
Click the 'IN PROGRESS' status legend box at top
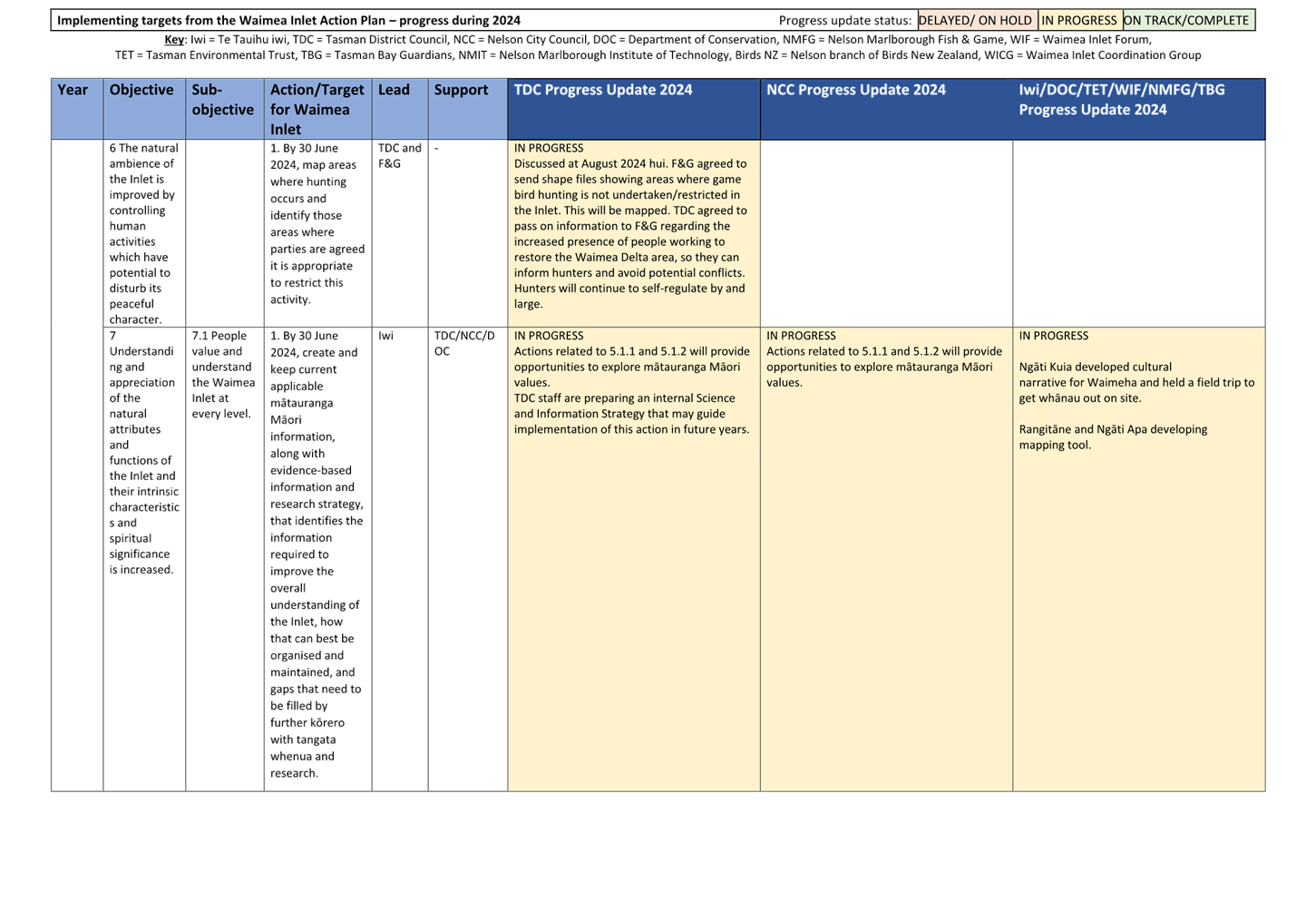pos(1079,20)
